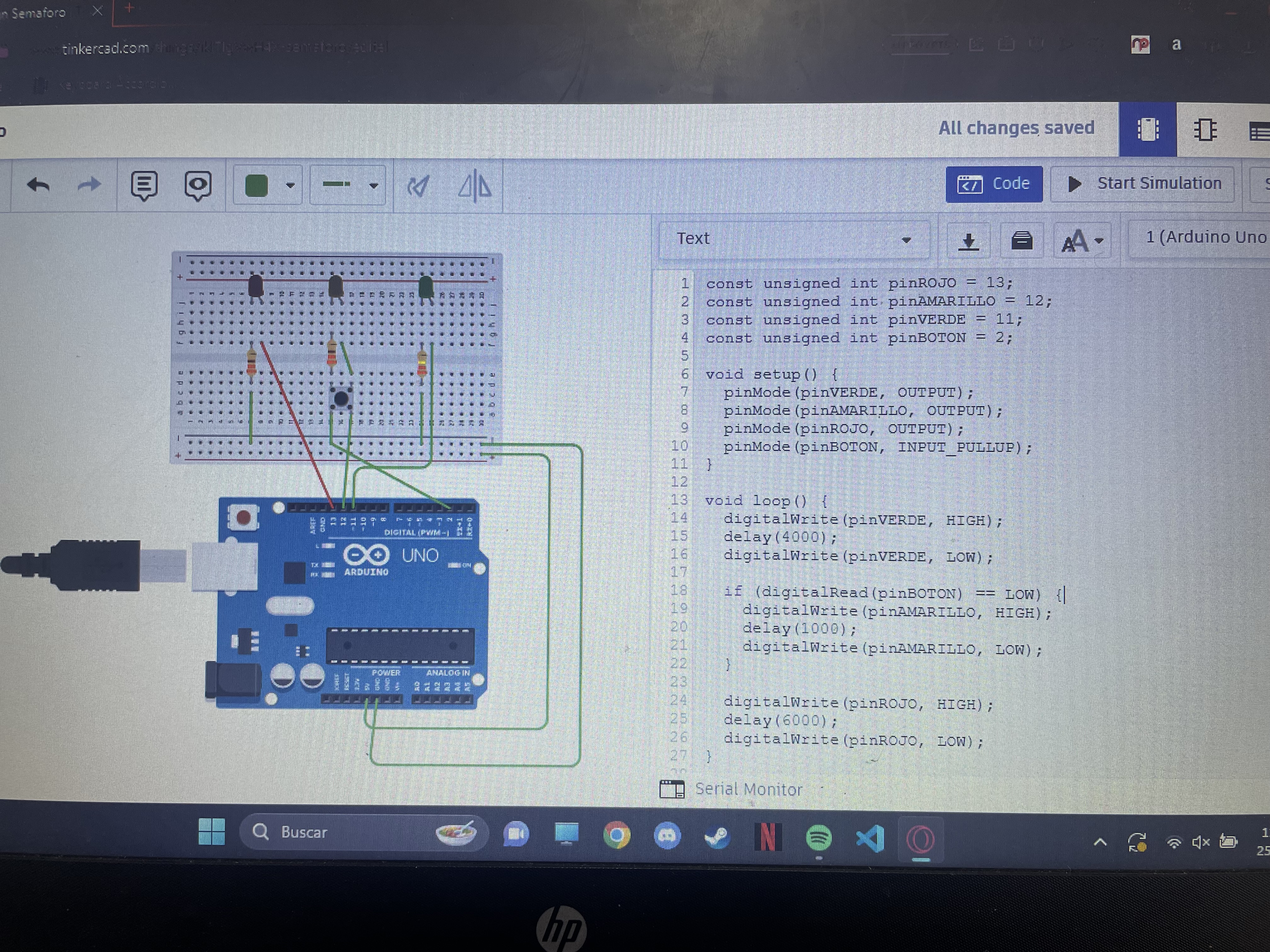Open the Libraries box icon
Image resolution: width=1270 pixels, height=952 pixels.
(x=1021, y=241)
